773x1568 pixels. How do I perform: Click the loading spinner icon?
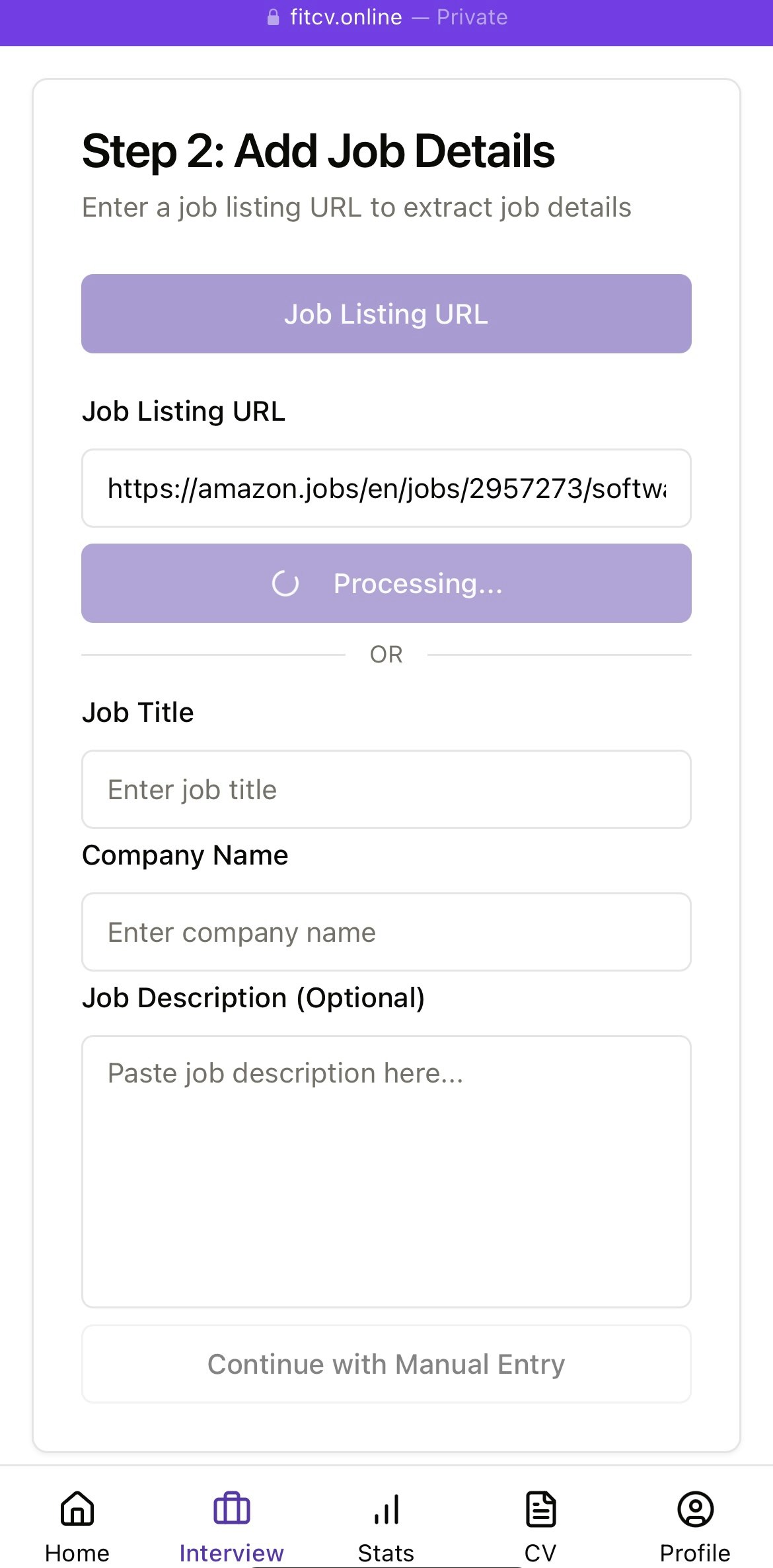[285, 583]
